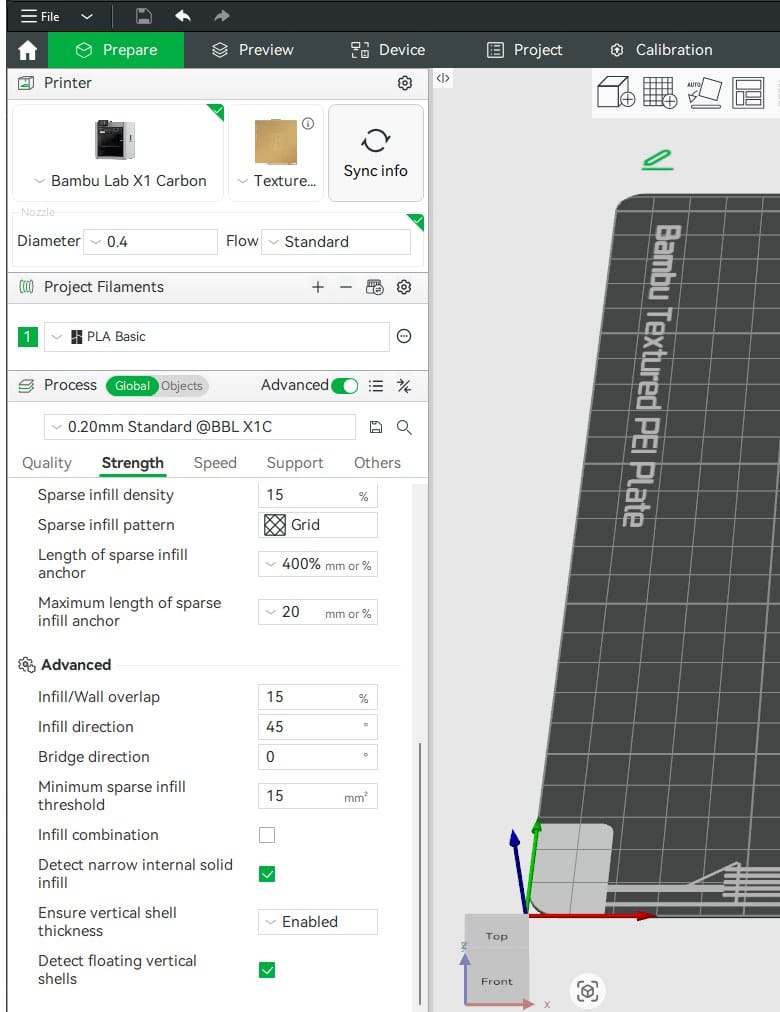Open the Speed settings tab
780x1012 pixels.
point(215,463)
